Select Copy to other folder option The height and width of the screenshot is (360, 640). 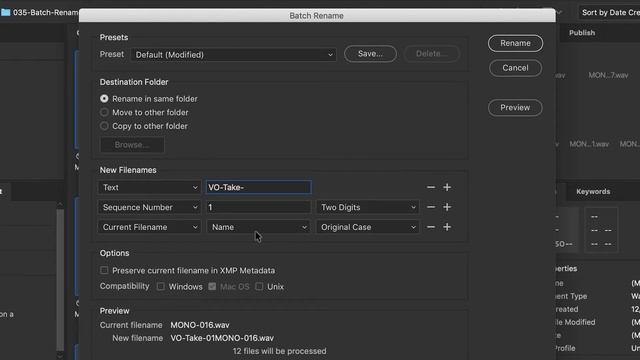[104, 126]
